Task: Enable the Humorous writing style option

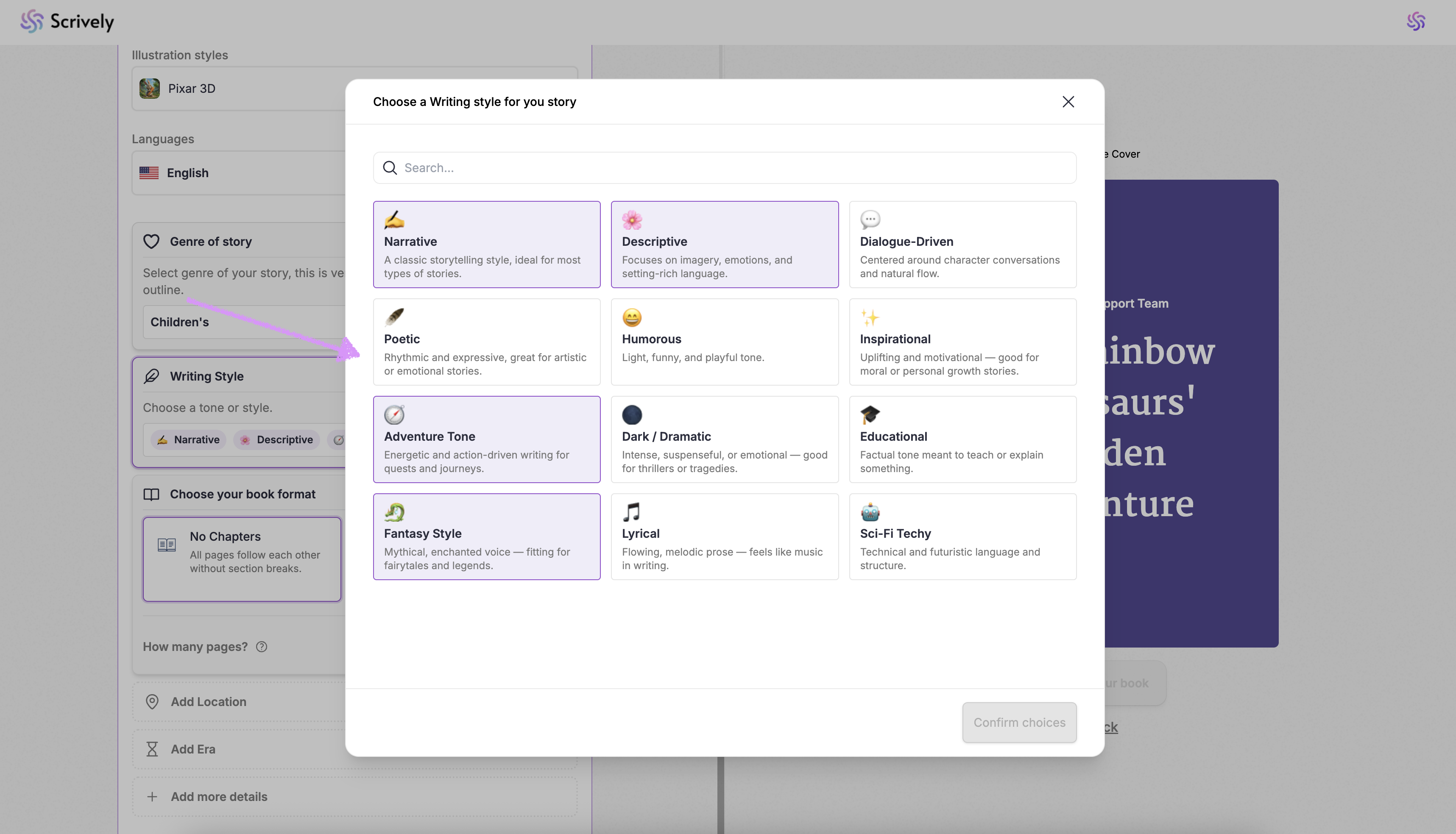Action: (x=724, y=342)
